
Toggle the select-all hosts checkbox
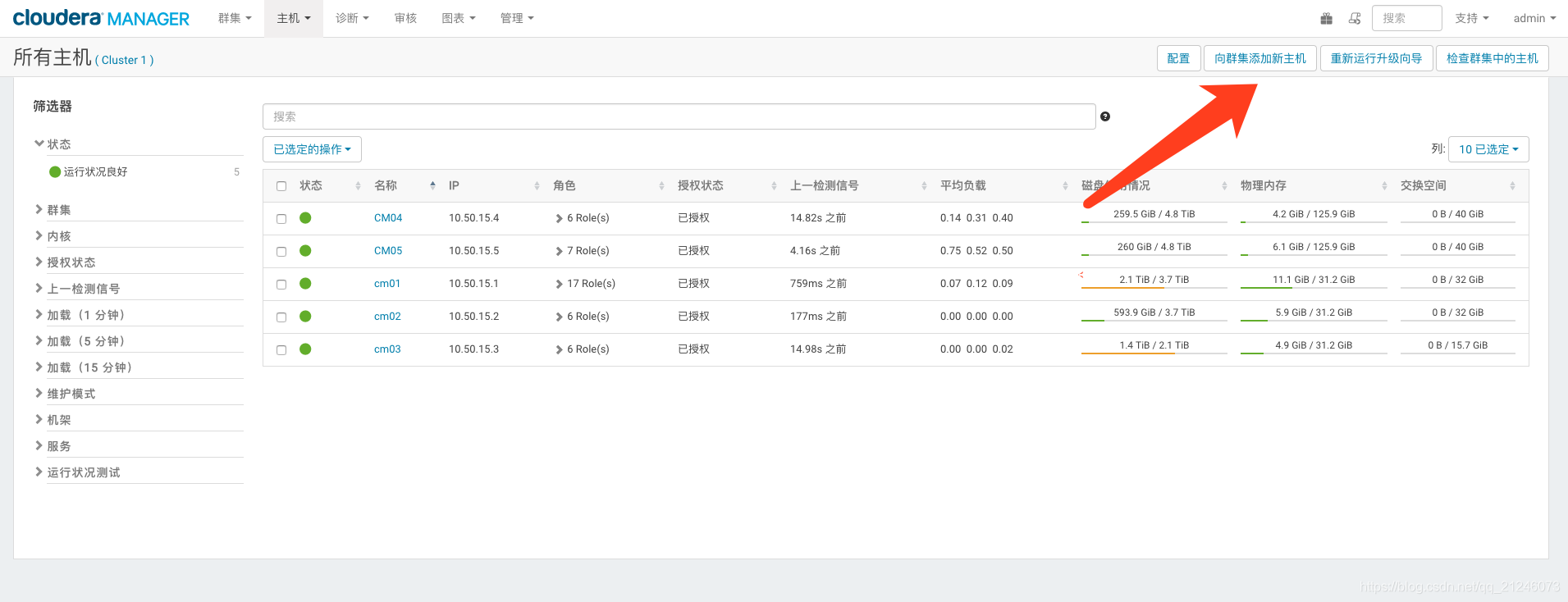pyautogui.click(x=281, y=186)
